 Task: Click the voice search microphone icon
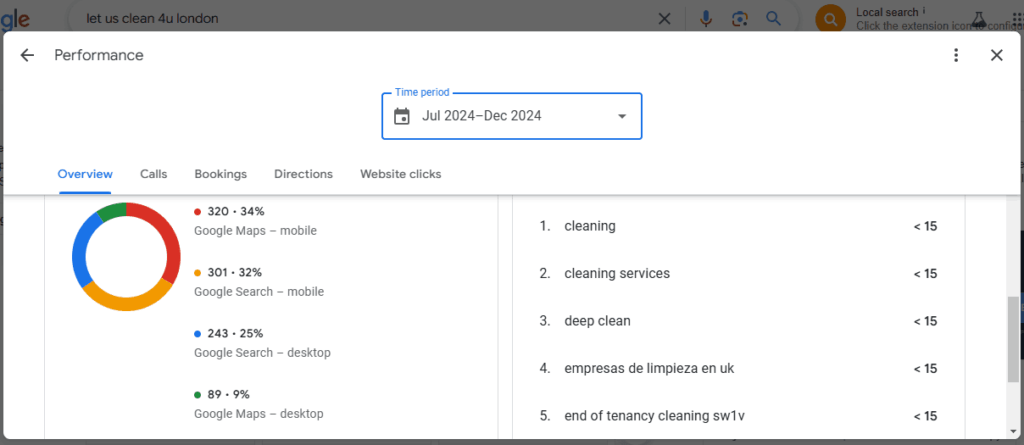click(706, 18)
